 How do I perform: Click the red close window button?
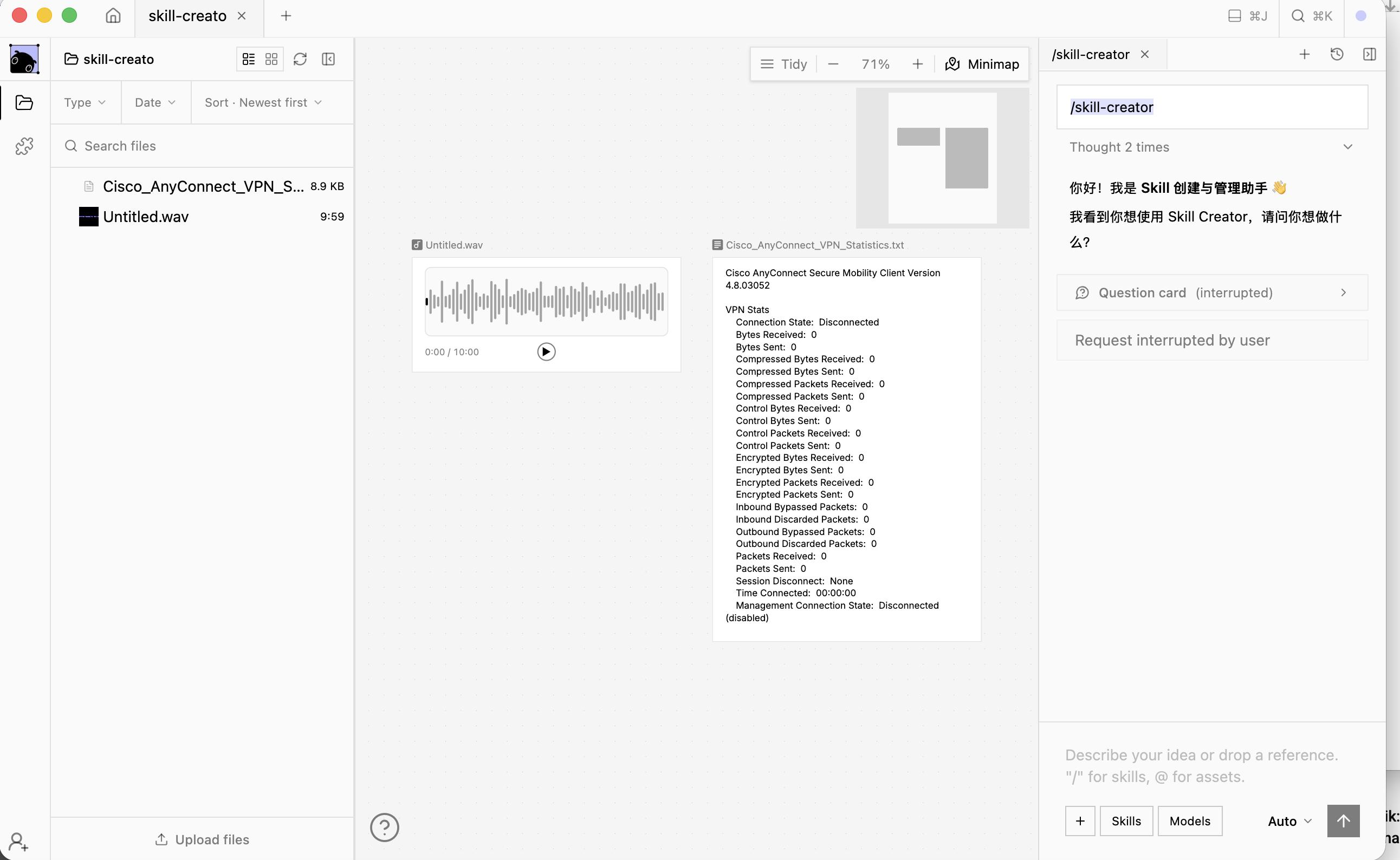[x=20, y=15]
